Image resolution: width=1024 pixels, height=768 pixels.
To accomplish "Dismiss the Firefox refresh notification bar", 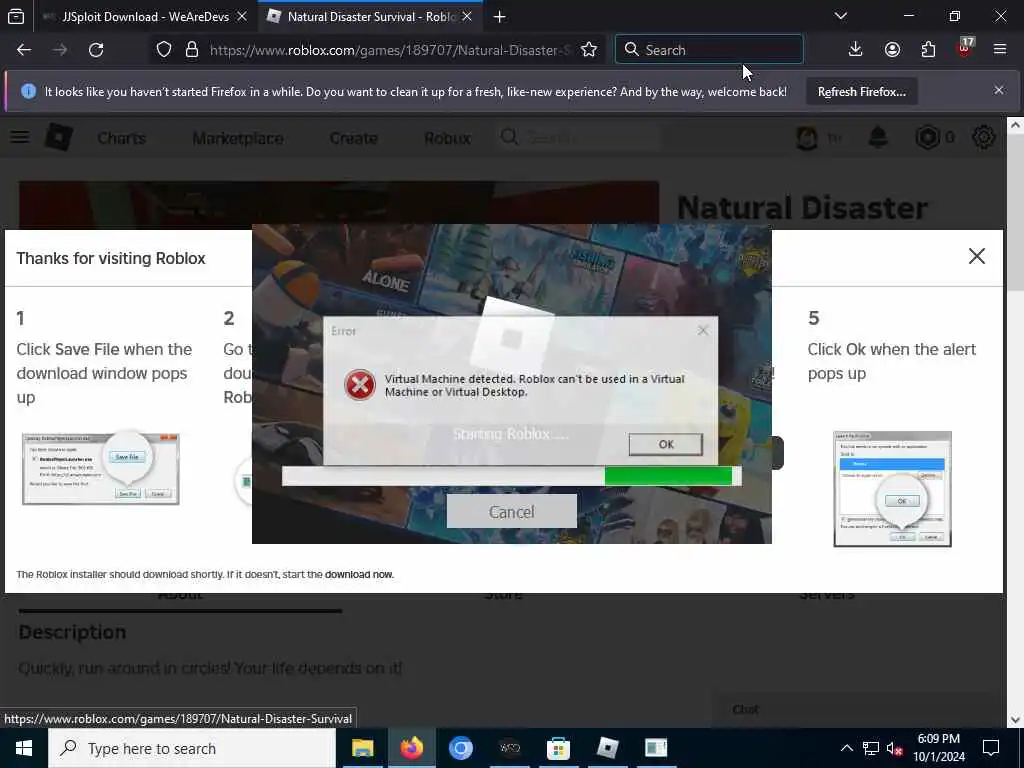I will point(999,90).
